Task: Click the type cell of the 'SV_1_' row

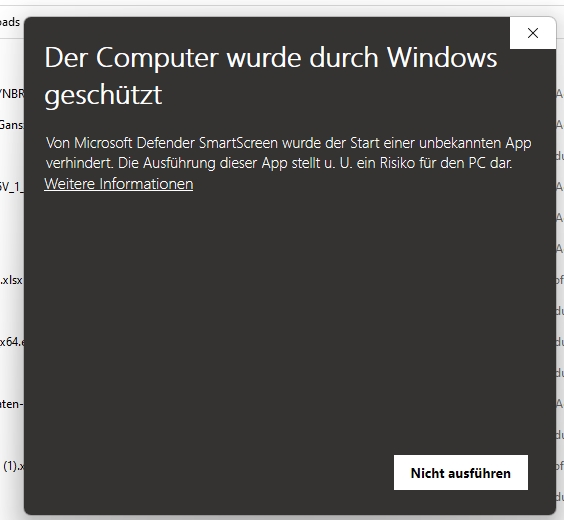Action: coord(560,187)
